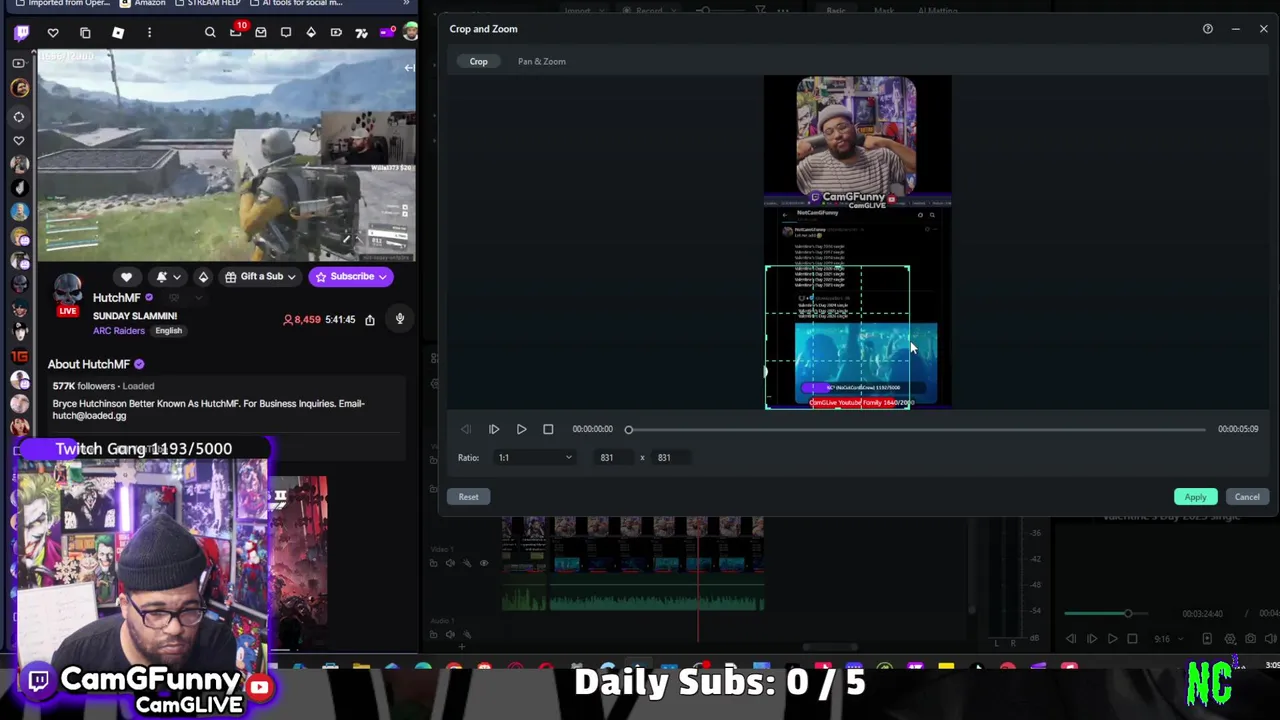Image resolution: width=1280 pixels, height=720 pixels.
Task: Open Twitch home via the Twitch logo
Action: point(21,33)
